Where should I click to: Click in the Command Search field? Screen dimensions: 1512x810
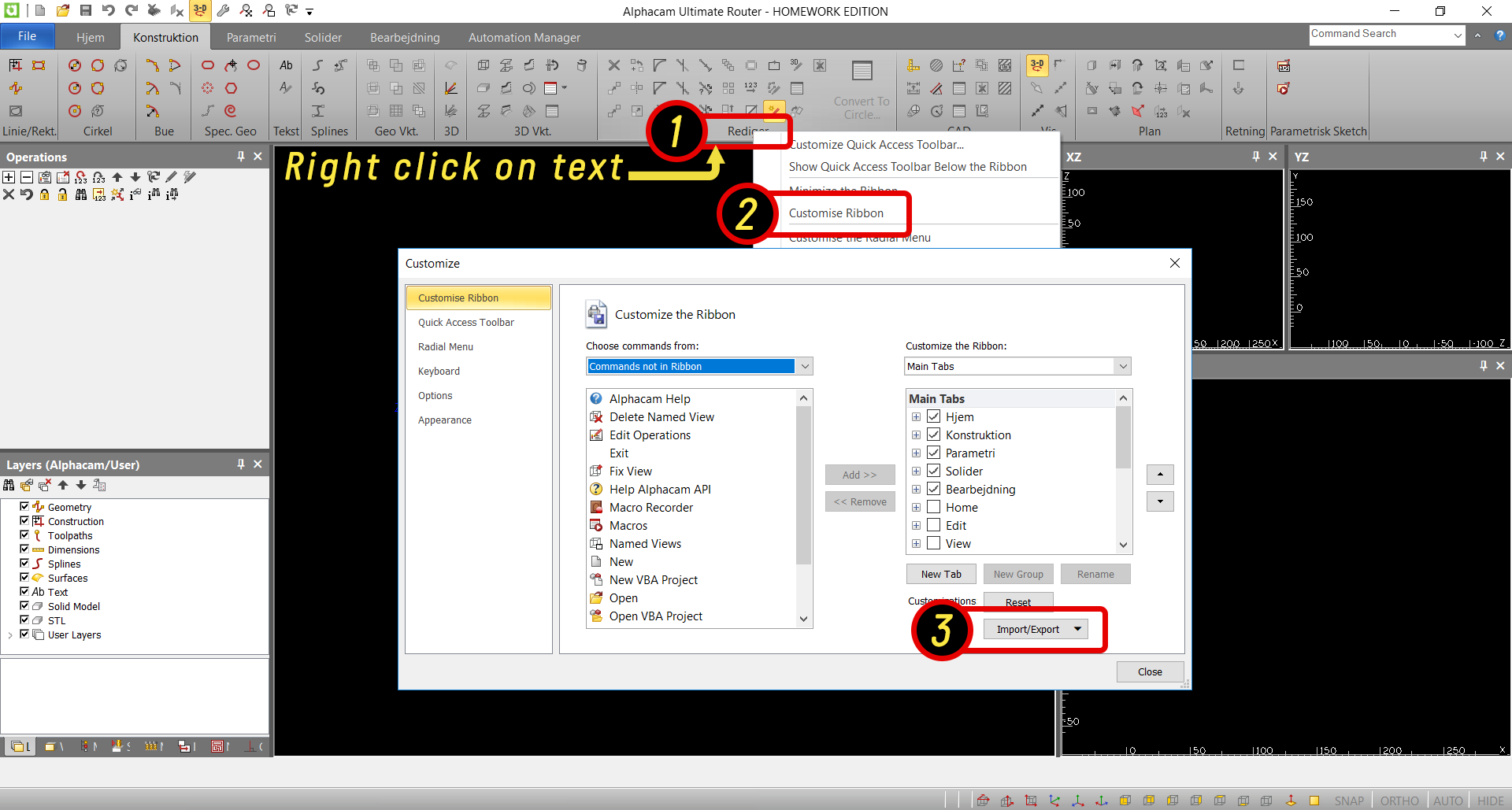[x=1379, y=35]
